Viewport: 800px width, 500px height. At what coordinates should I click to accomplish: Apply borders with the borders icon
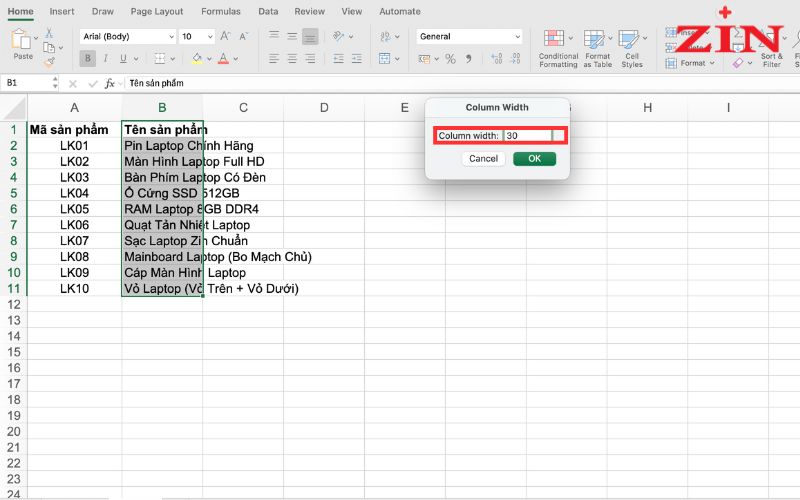pos(160,59)
